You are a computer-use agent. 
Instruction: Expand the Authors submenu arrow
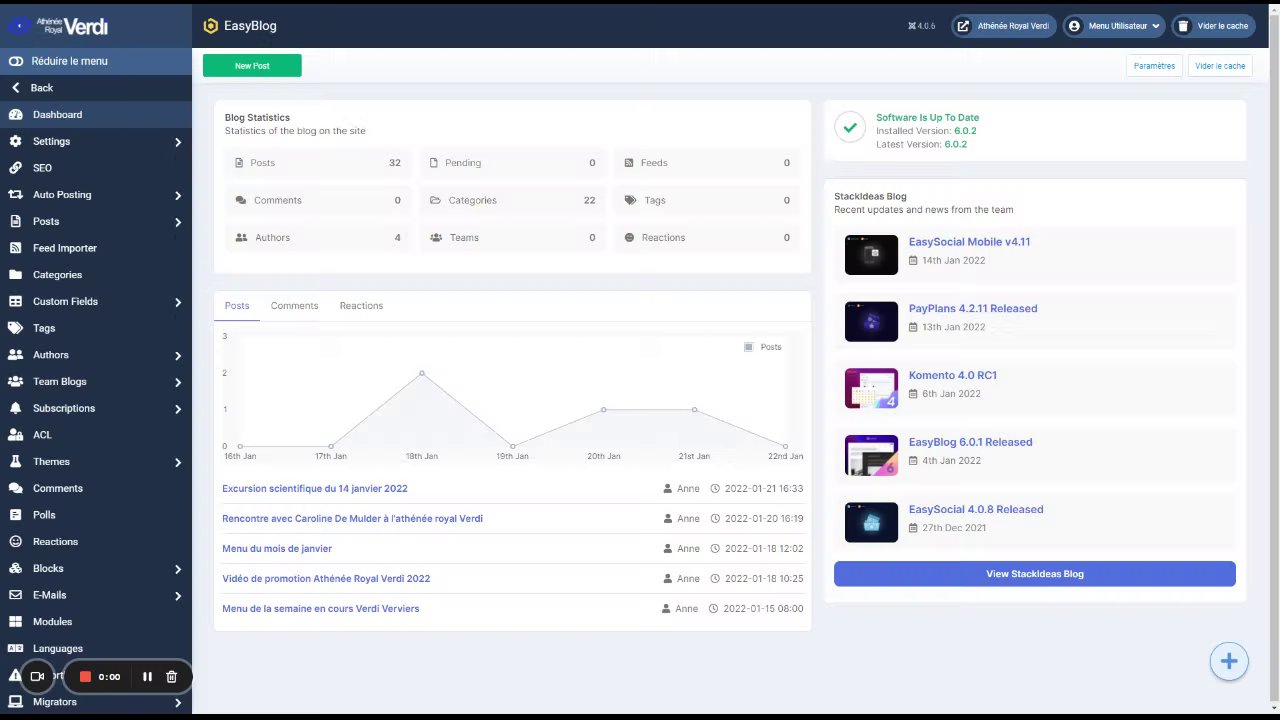[x=178, y=356]
